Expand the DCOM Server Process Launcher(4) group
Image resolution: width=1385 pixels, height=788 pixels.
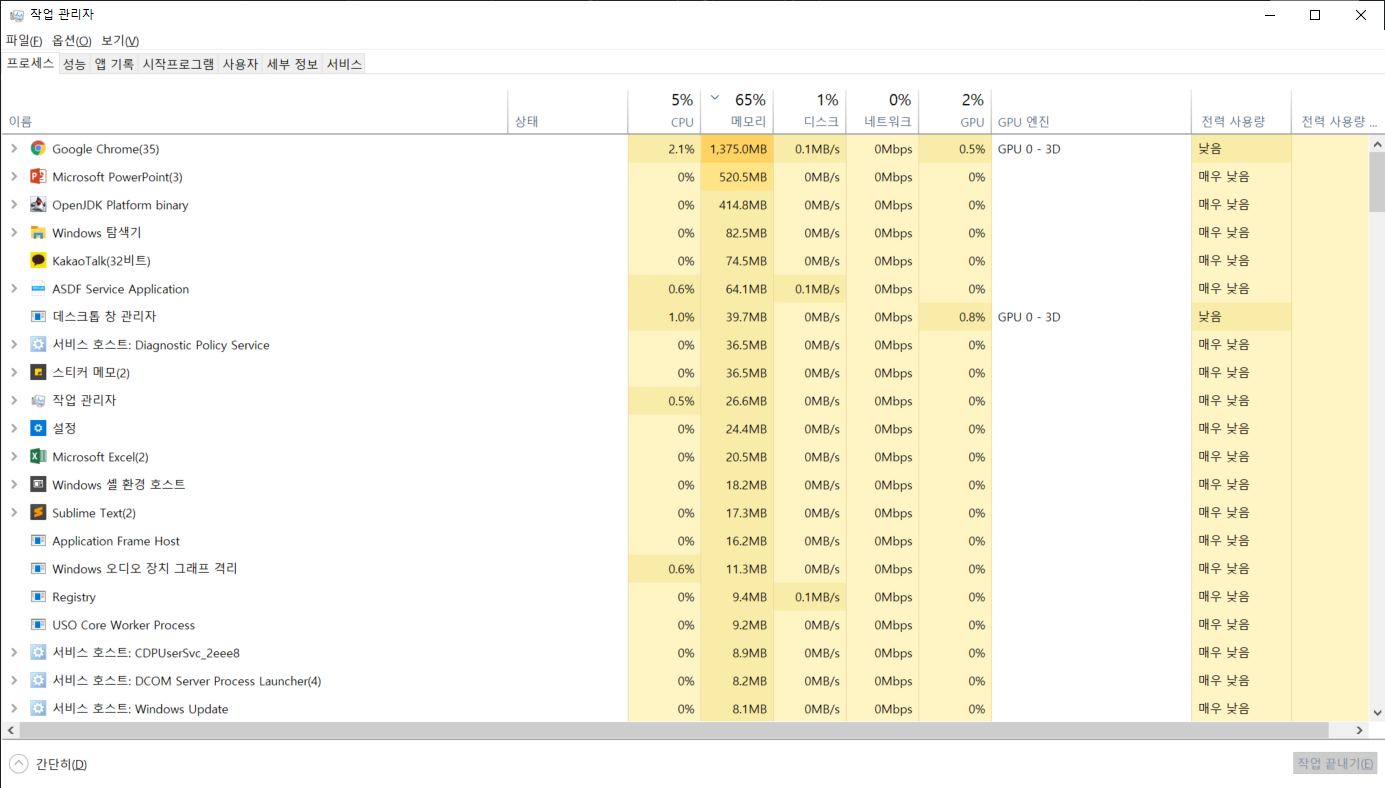tap(14, 680)
